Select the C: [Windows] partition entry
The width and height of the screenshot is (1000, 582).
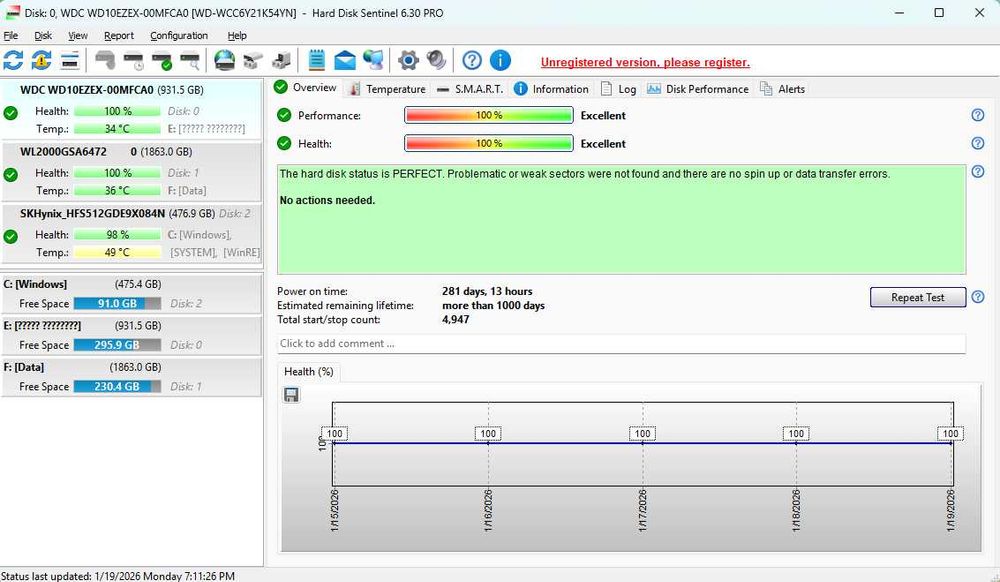click(131, 293)
